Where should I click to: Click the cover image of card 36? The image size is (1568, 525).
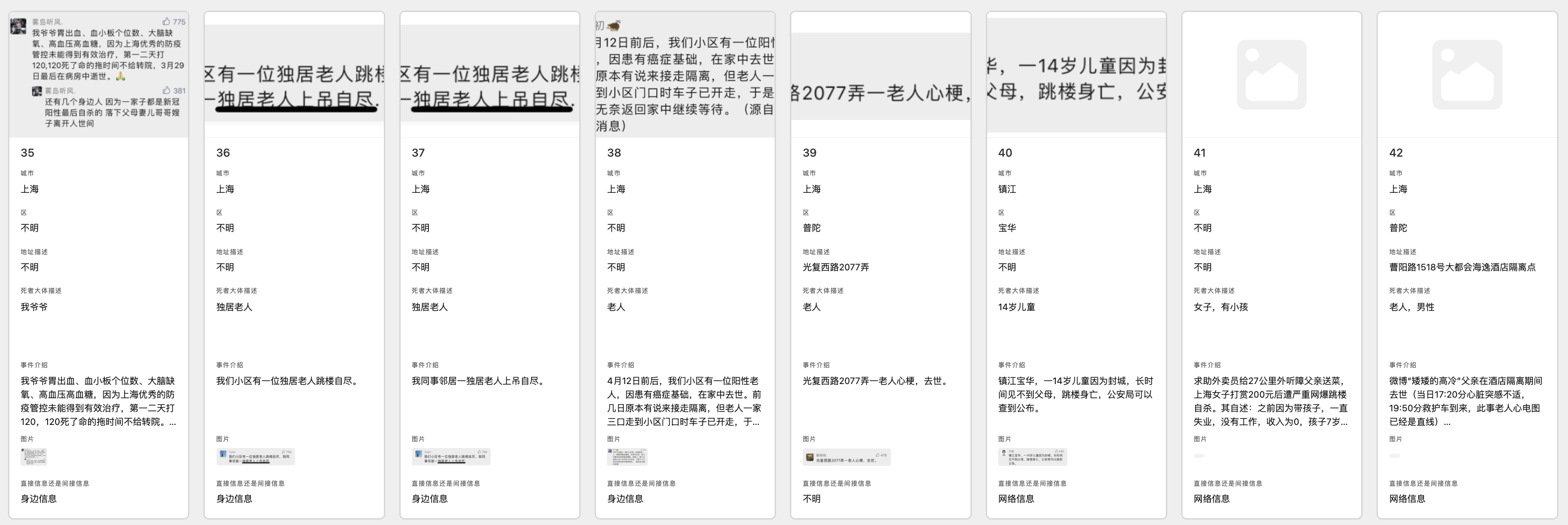(294, 73)
